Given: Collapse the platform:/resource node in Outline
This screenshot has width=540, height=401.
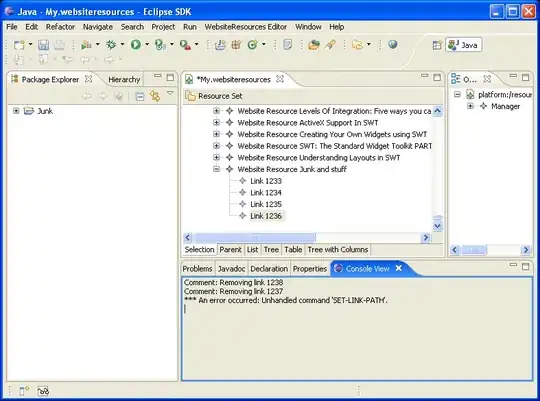Looking at the screenshot, I should pyautogui.click(x=457, y=94).
